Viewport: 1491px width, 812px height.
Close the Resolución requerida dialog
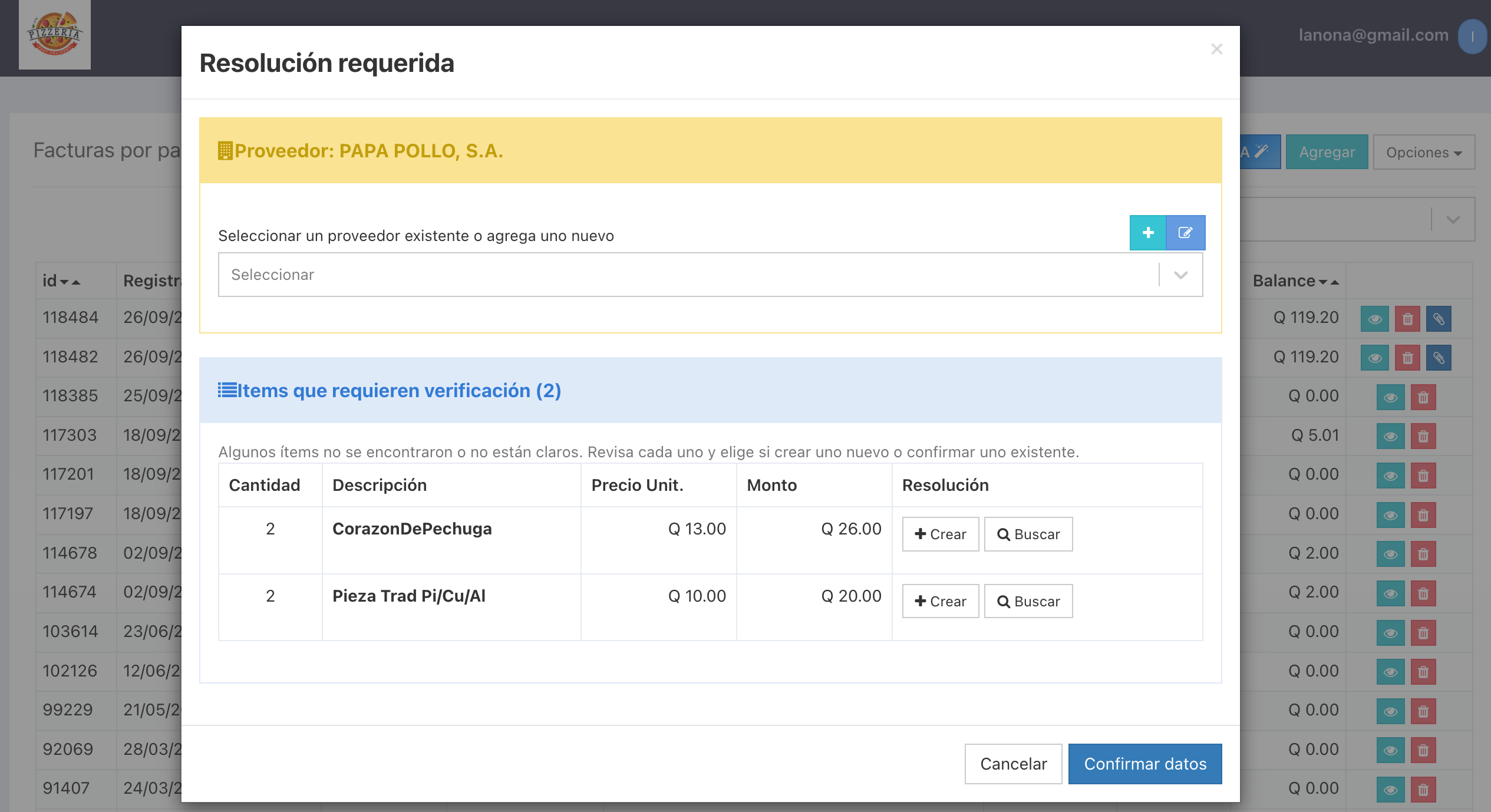[1217, 49]
